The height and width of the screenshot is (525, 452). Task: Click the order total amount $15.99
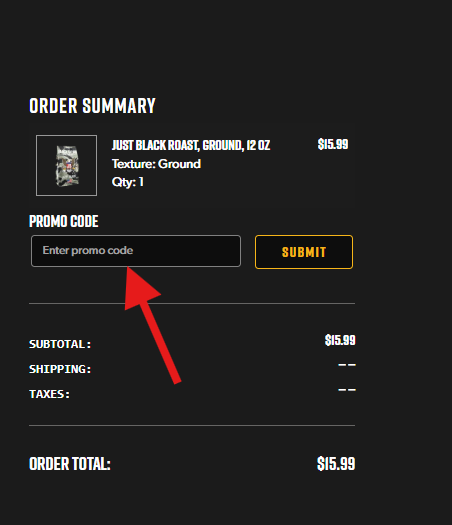coord(336,464)
